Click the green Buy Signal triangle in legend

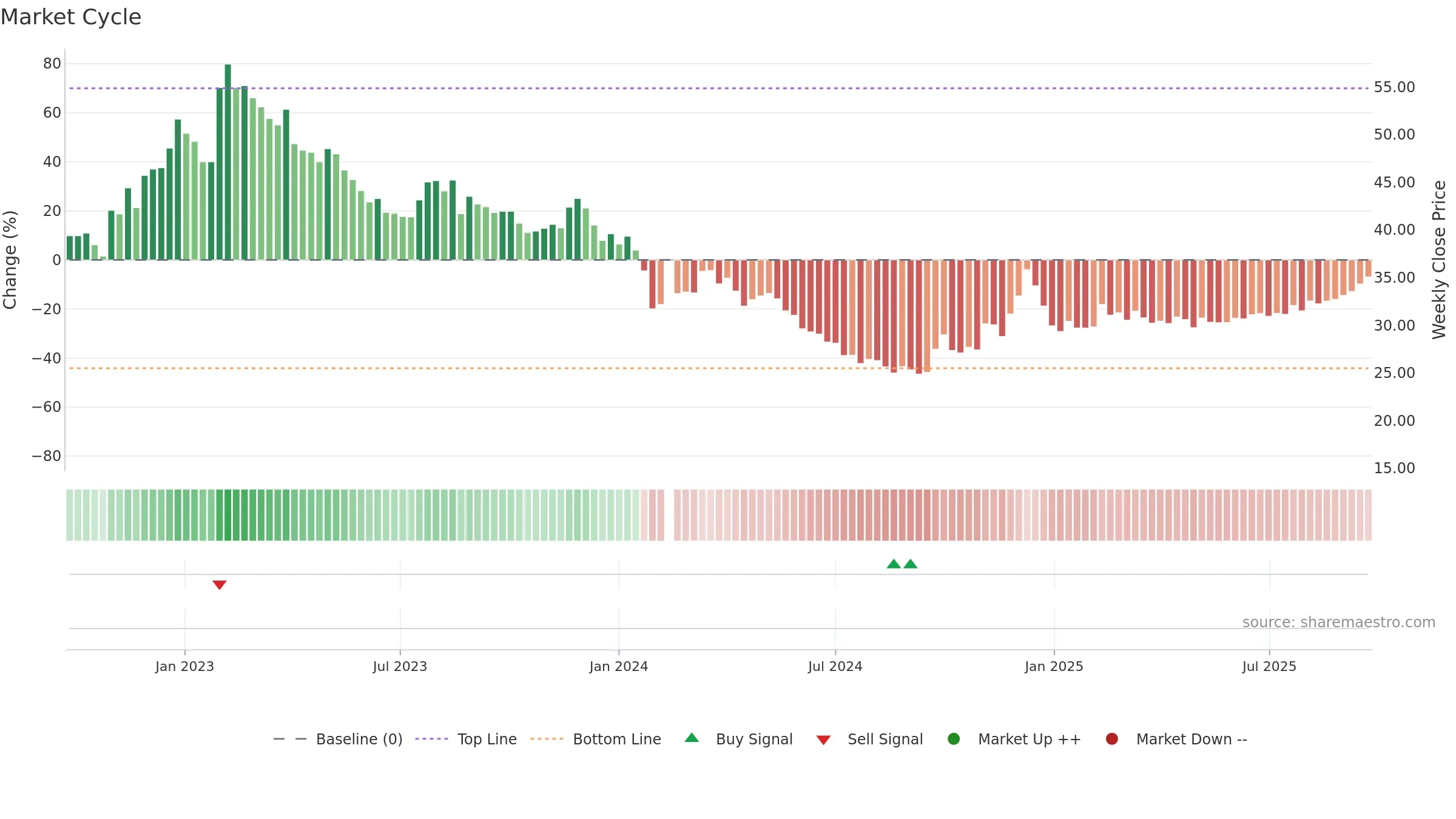pyautogui.click(x=692, y=738)
